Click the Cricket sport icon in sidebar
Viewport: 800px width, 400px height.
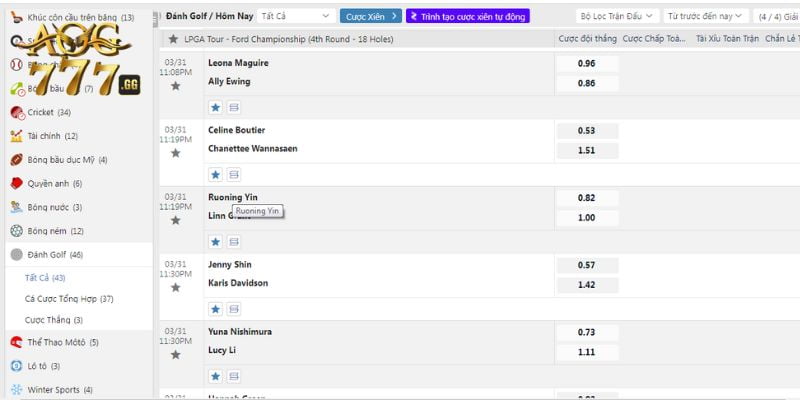tap(16, 113)
